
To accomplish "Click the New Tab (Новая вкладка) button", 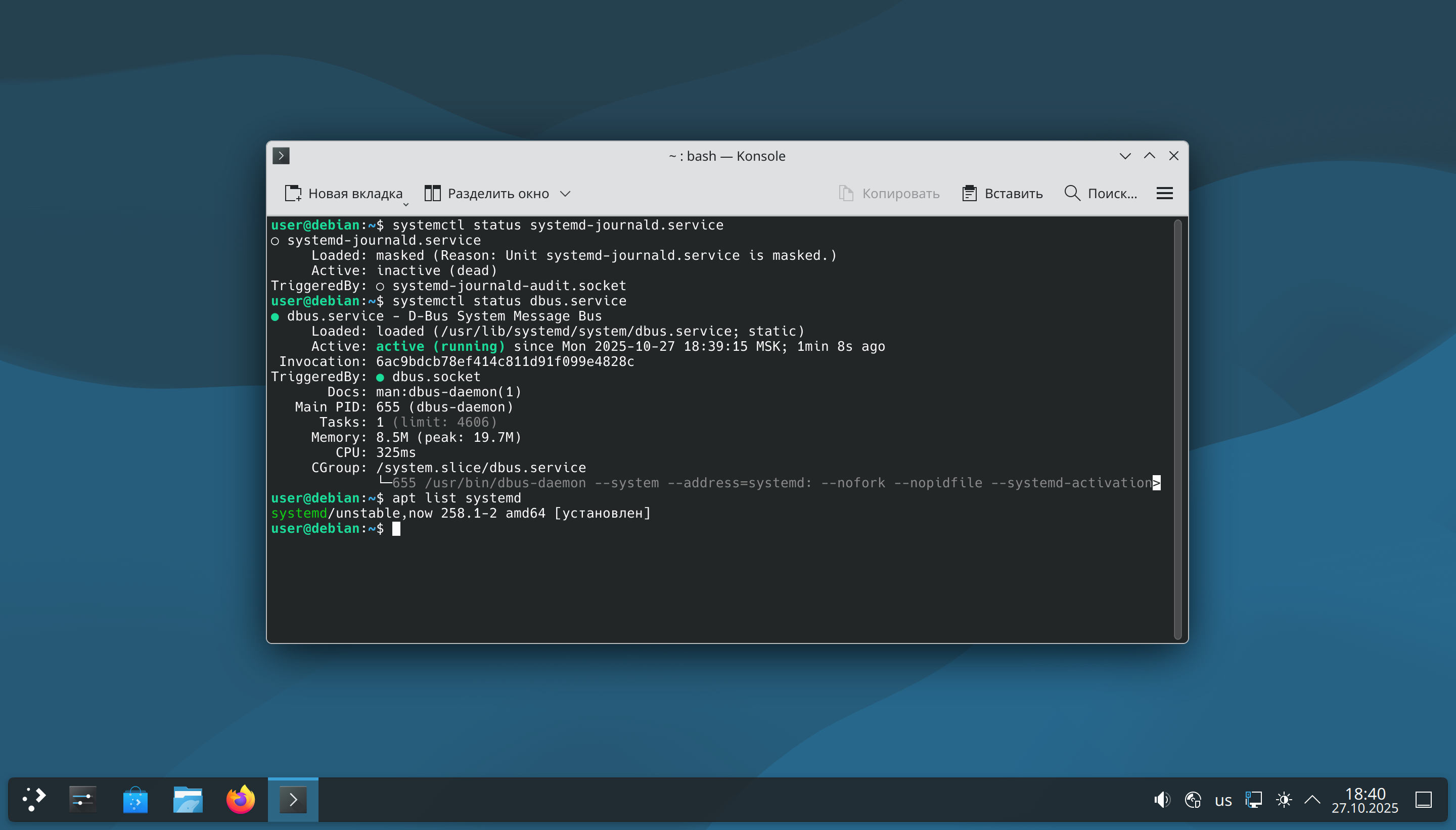I will coord(343,193).
